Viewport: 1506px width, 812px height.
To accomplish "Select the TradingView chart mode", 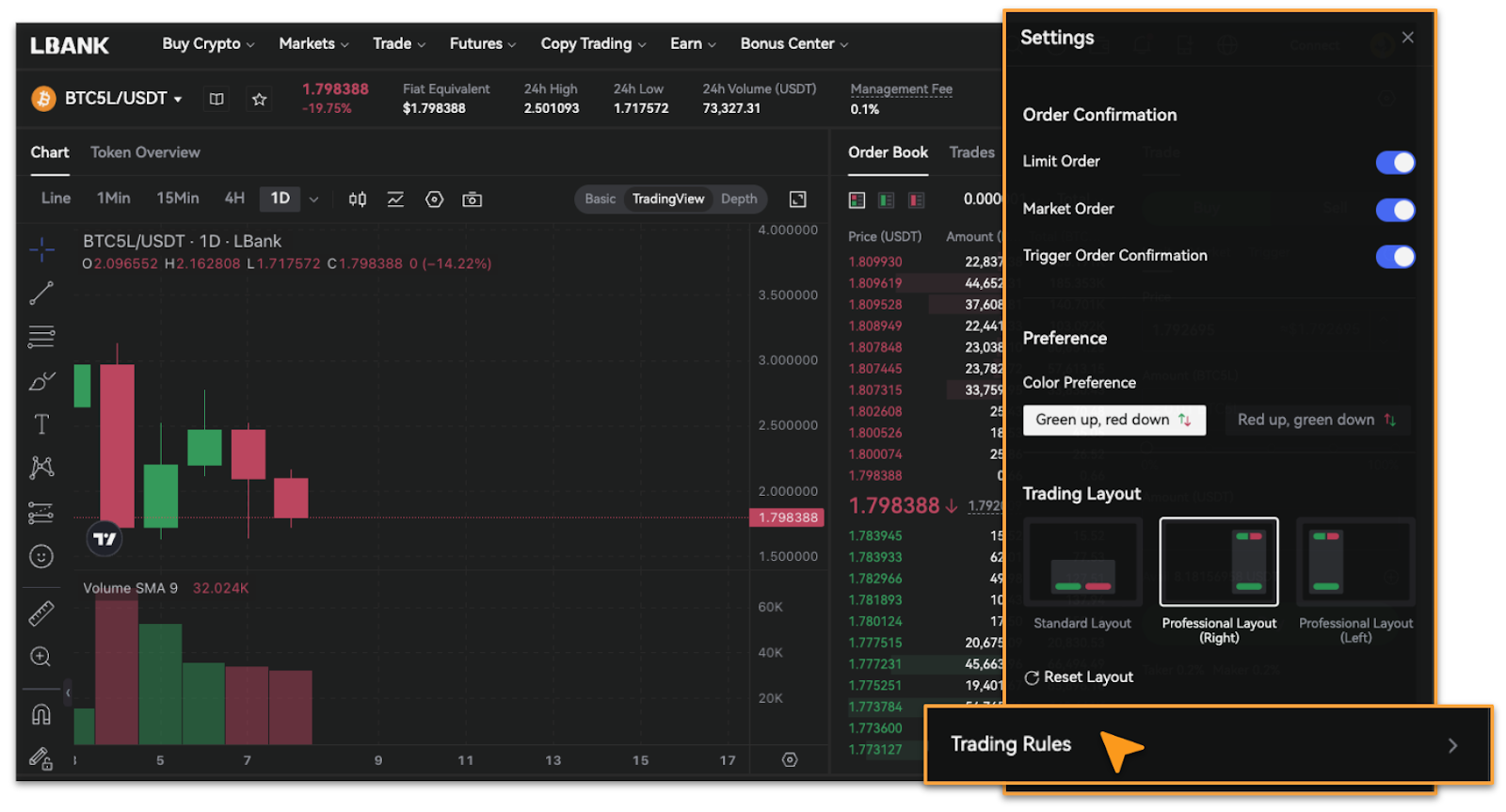I will click(x=668, y=199).
